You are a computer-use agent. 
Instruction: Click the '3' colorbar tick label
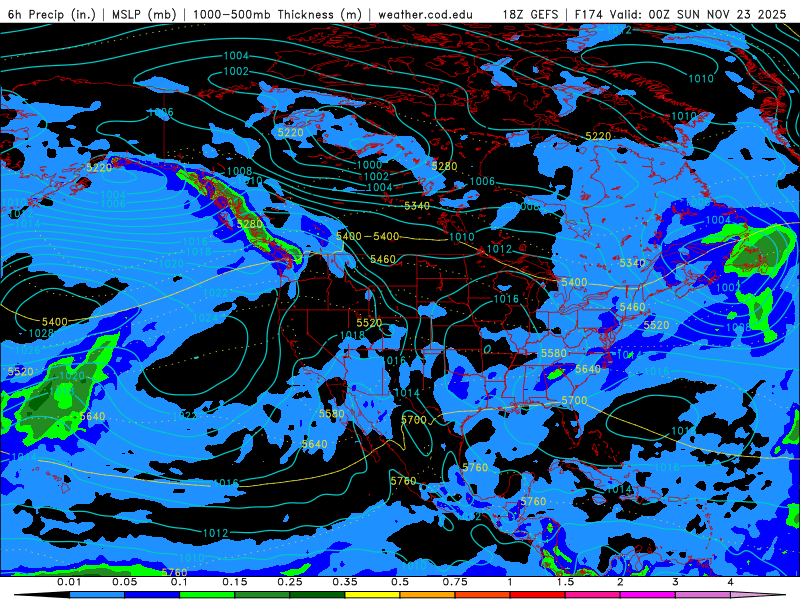(x=676, y=582)
